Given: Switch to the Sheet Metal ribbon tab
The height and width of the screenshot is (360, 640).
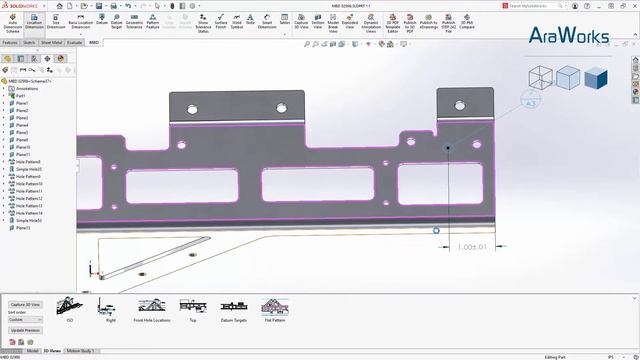Looking at the screenshot, I should coord(51,42).
